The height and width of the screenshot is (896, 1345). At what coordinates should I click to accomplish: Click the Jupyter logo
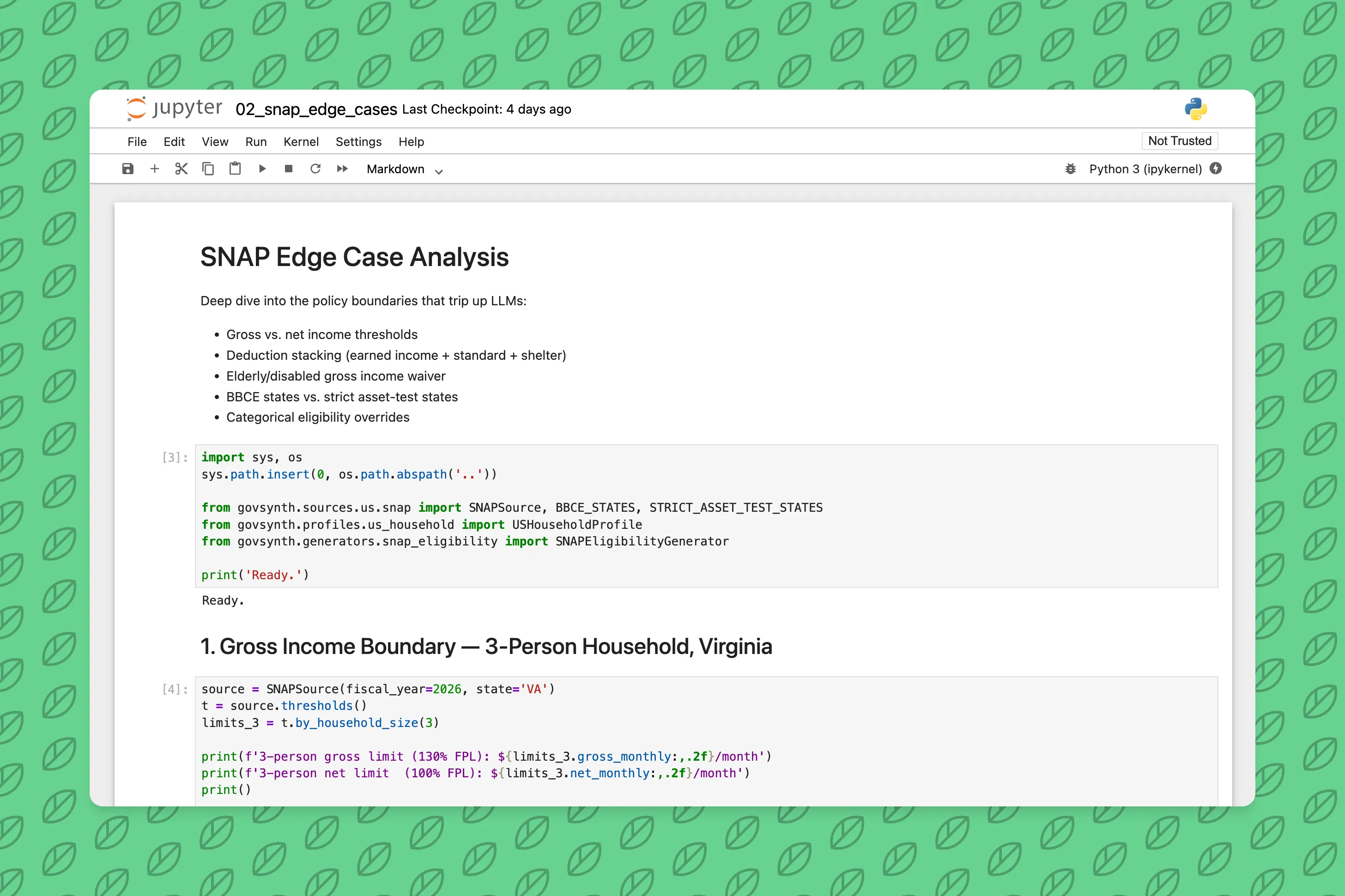[174, 109]
